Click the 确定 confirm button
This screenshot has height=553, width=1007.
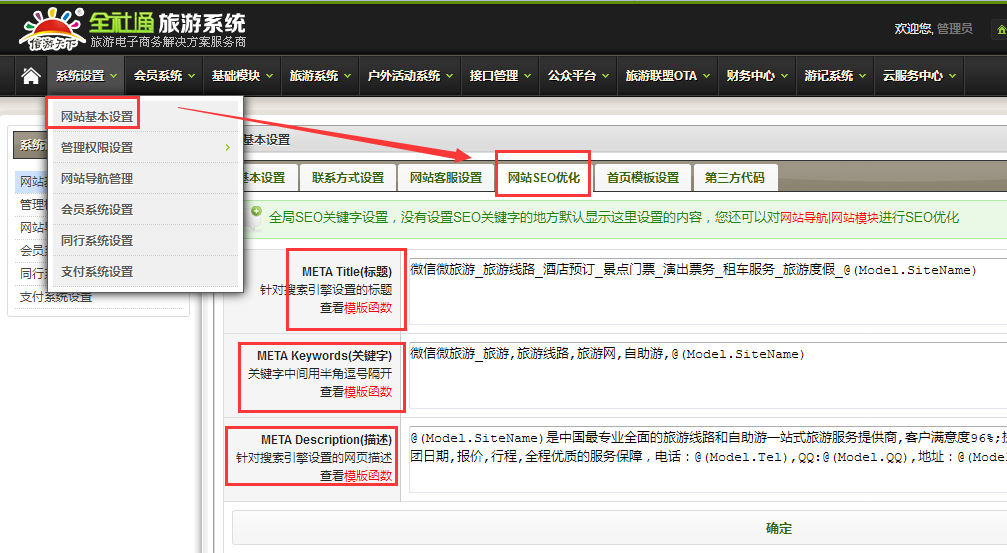777,528
